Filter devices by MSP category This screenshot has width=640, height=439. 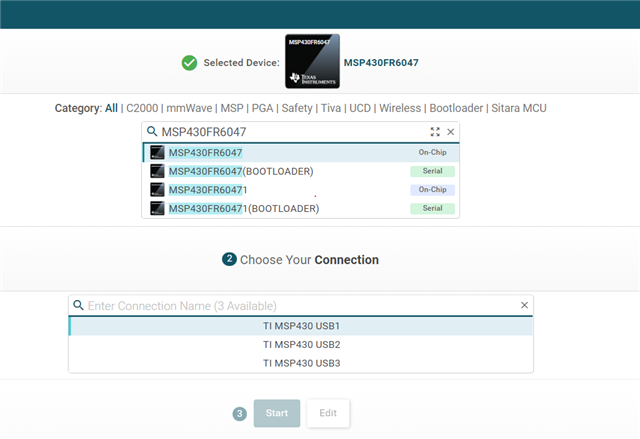(232, 108)
